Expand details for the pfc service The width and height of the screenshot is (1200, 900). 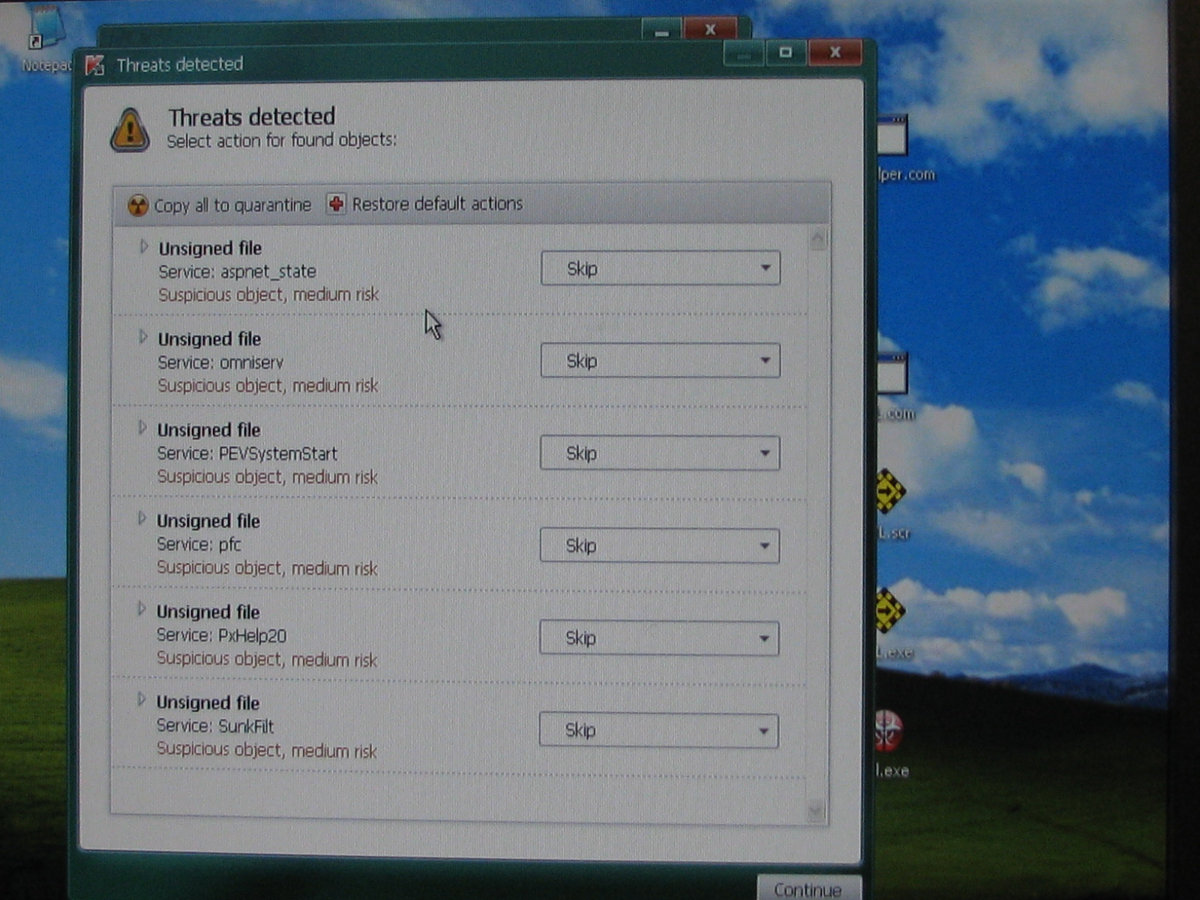coord(141,519)
